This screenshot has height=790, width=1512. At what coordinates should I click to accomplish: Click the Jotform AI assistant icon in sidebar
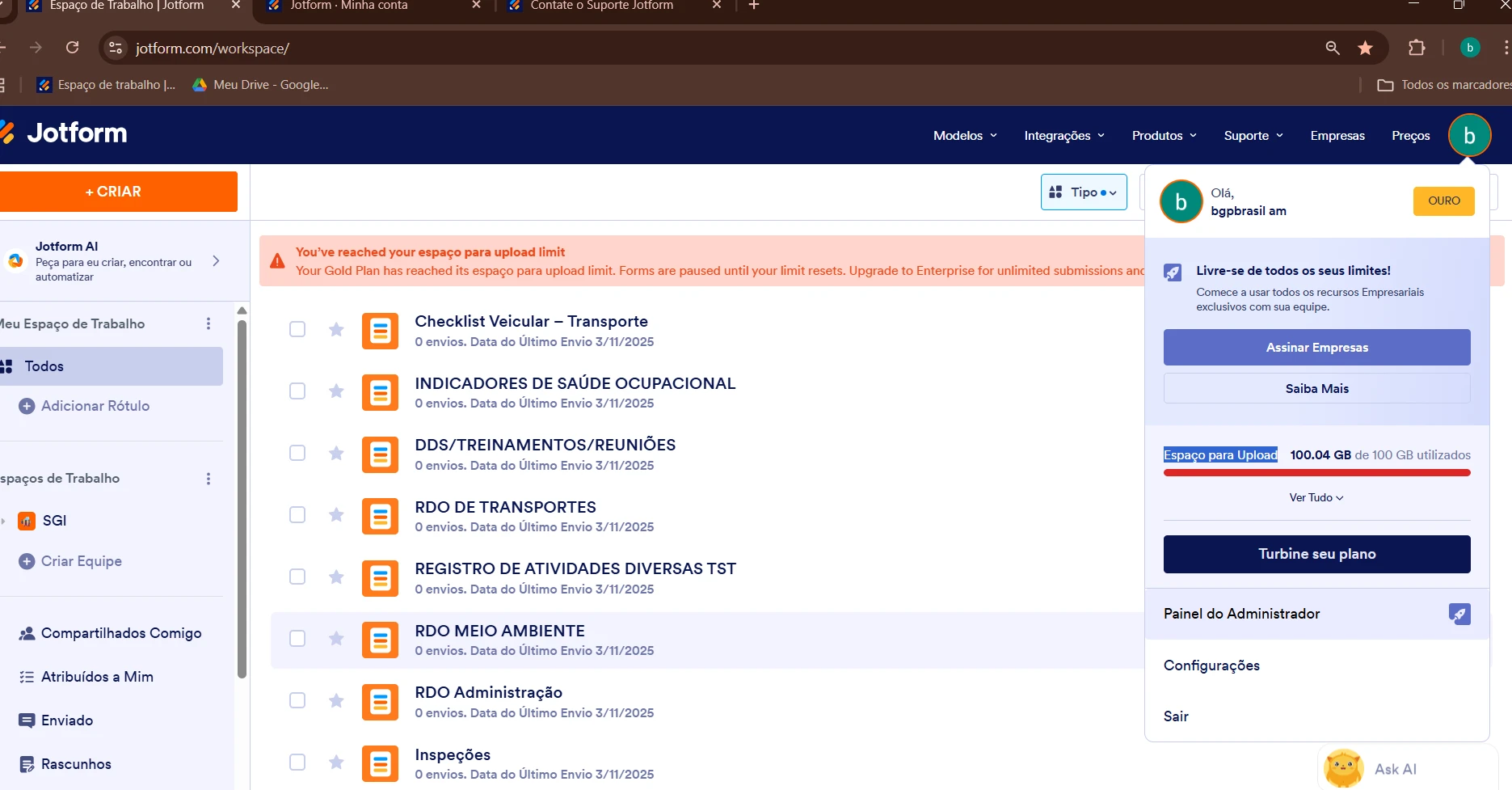pos(16,260)
